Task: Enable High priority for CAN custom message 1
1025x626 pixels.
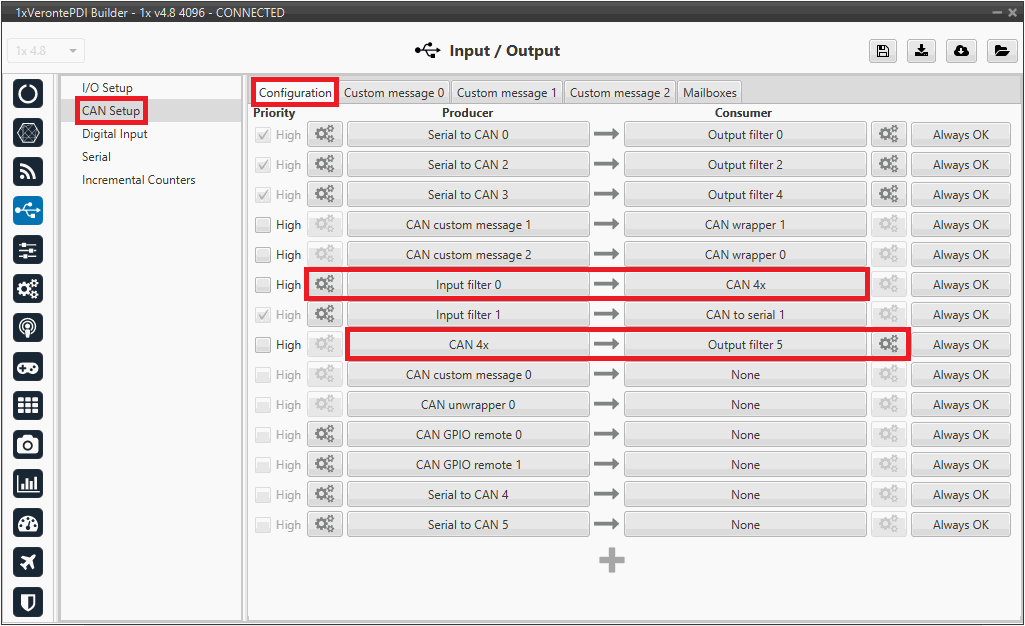Action: tap(263, 225)
